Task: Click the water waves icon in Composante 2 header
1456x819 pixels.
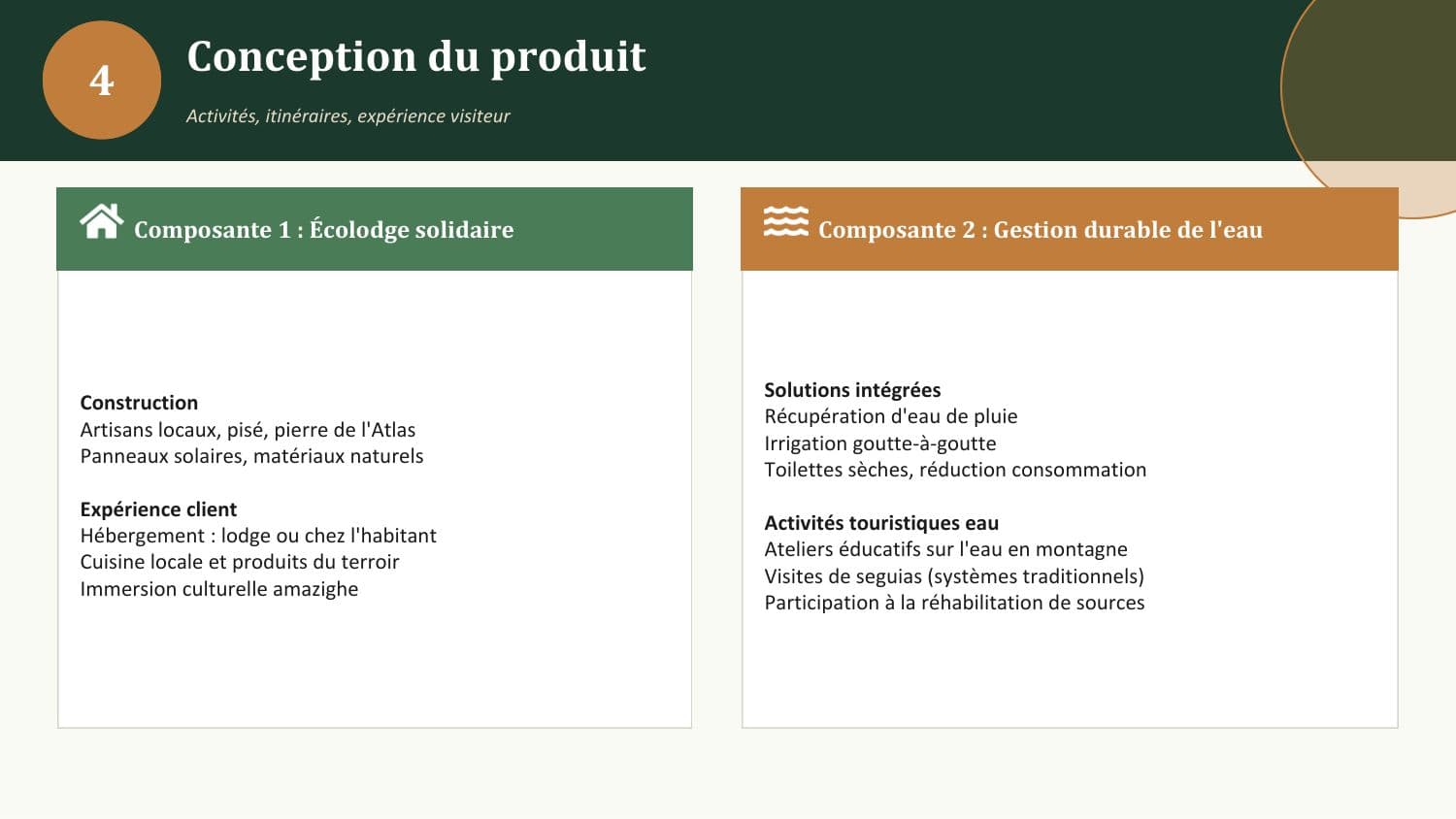Action: pyautogui.click(x=785, y=221)
